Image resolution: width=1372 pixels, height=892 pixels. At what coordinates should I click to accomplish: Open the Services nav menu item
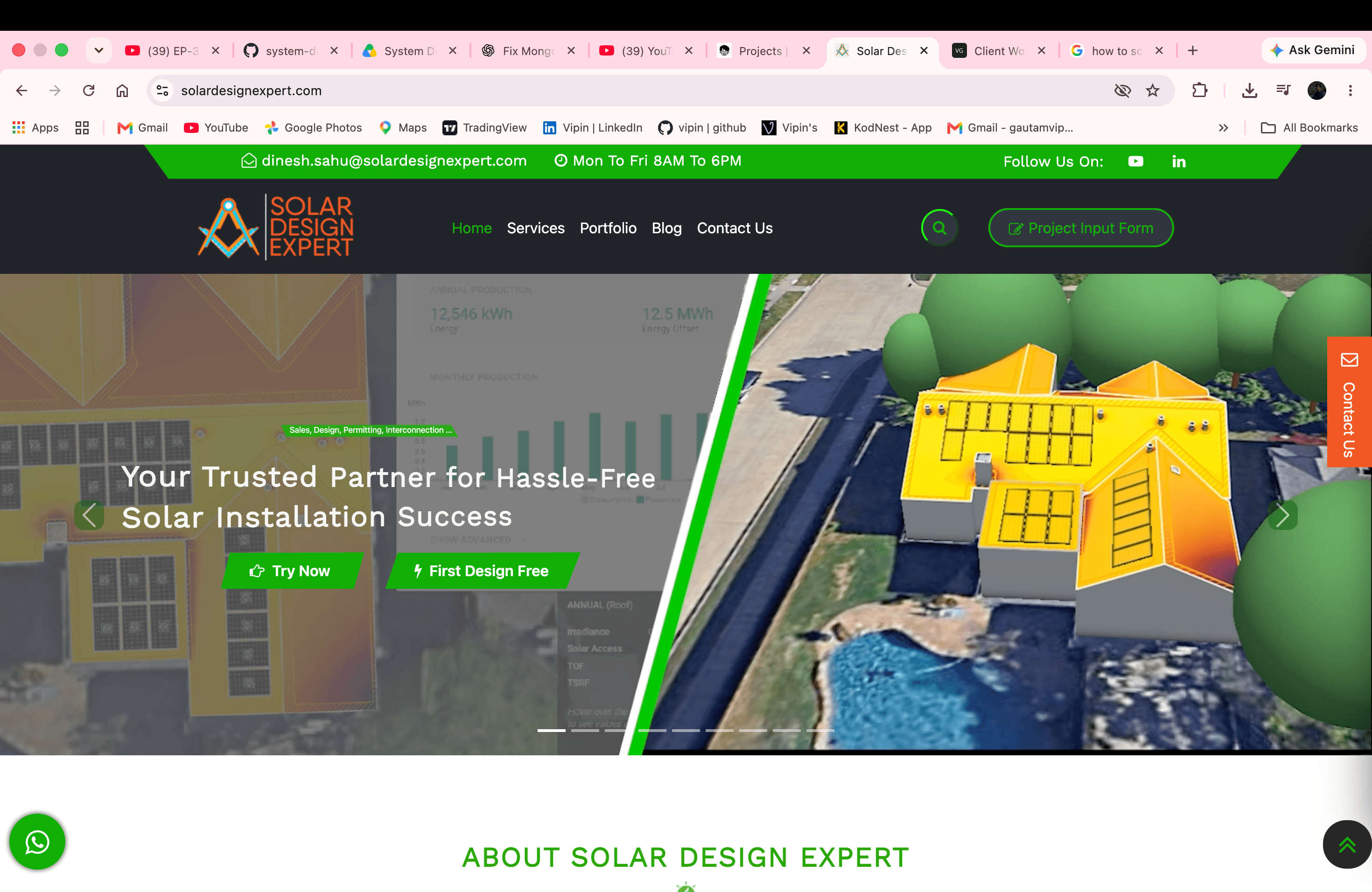tap(536, 228)
